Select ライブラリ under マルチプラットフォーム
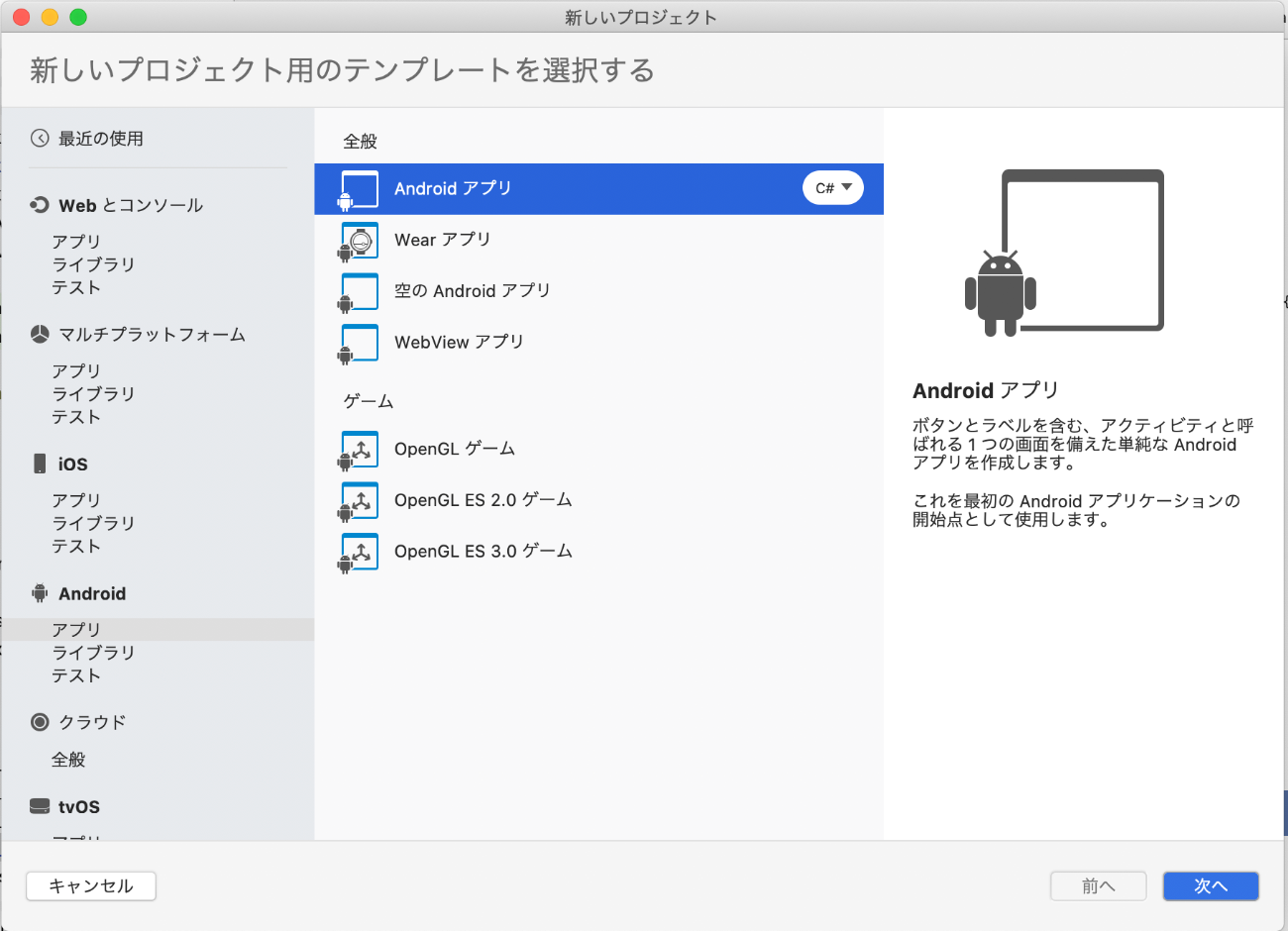Screen dimensions: 1288x931 pos(93,393)
